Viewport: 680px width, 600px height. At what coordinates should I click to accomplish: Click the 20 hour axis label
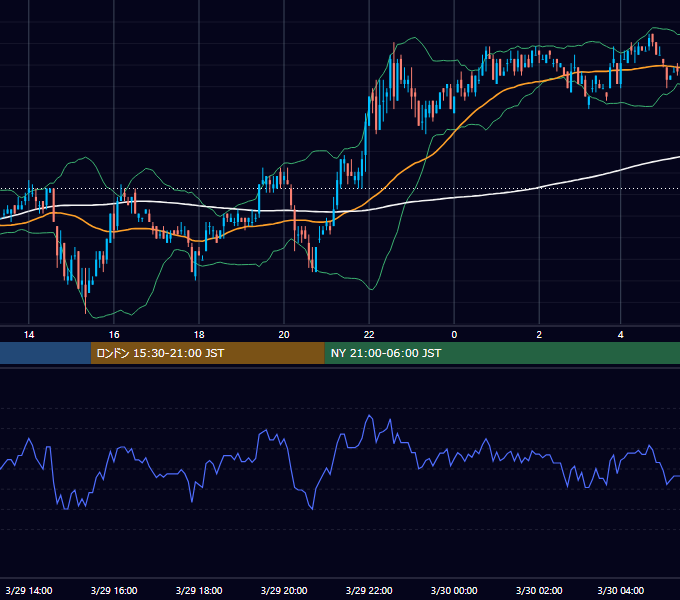click(284, 335)
